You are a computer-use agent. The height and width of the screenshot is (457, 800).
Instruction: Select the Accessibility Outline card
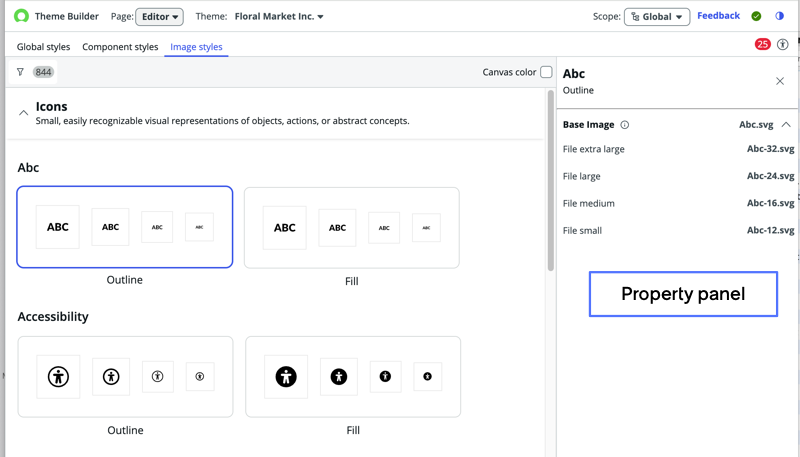pyautogui.click(x=126, y=377)
